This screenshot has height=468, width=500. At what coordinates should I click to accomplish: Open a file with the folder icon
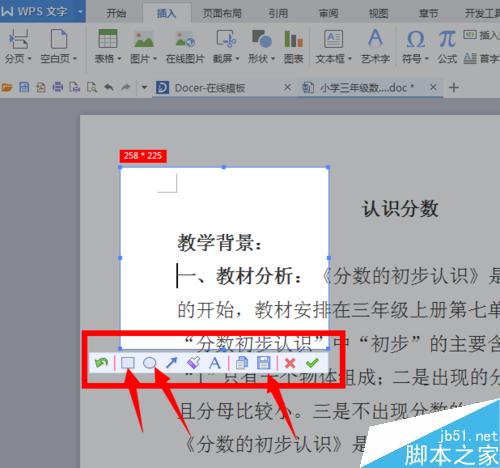pos(7,88)
